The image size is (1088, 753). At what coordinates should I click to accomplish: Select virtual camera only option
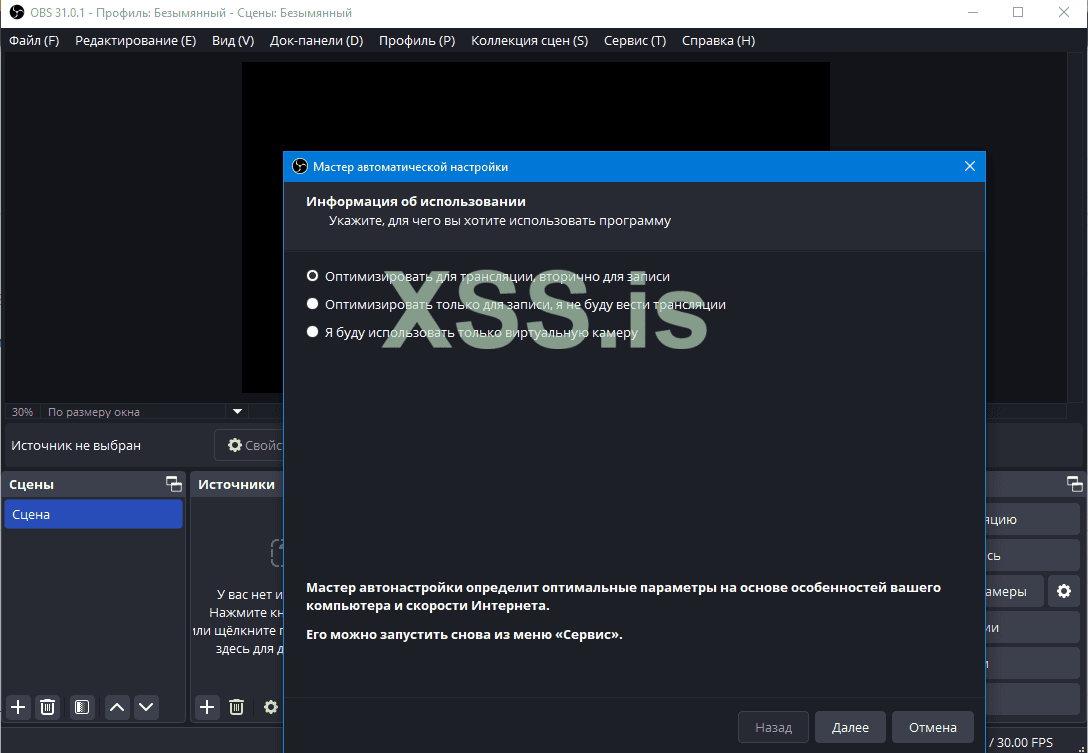tap(472, 332)
